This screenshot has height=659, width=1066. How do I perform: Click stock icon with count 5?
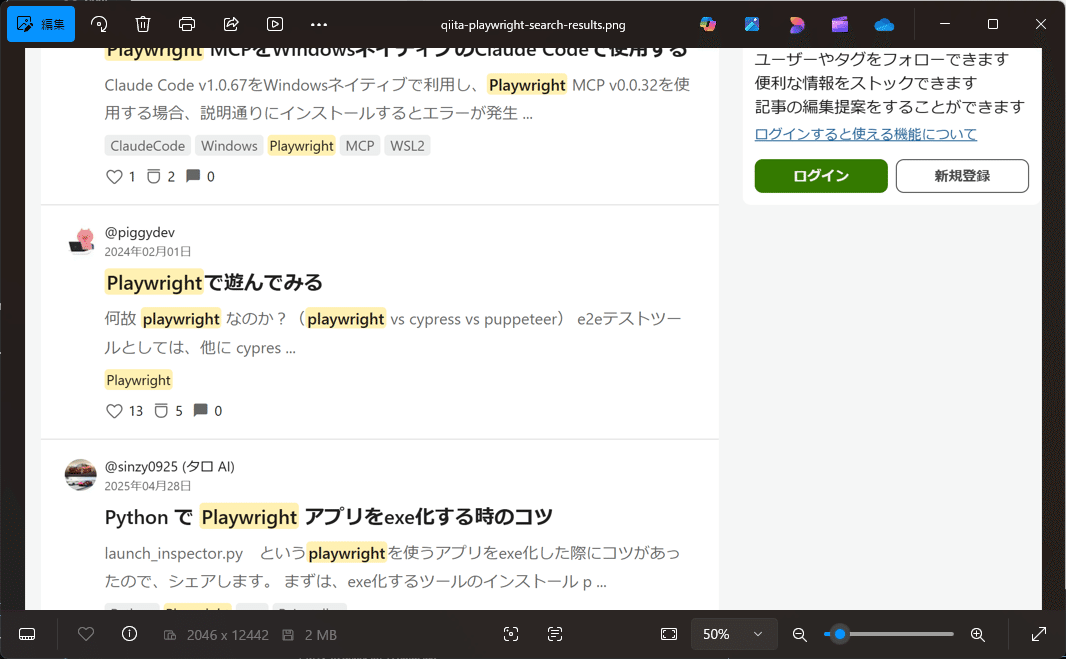coord(161,411)
